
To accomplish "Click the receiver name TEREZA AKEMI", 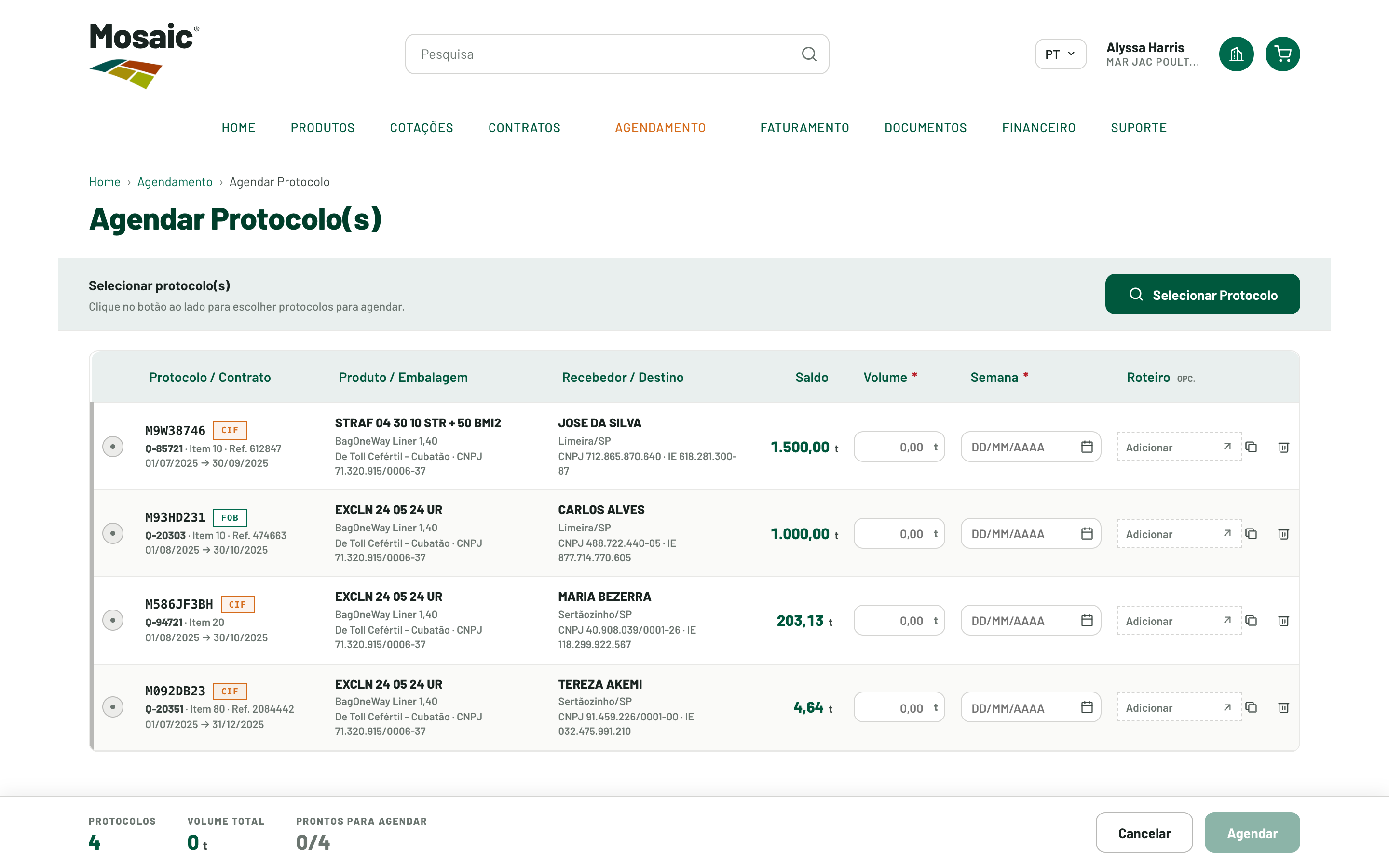I will 600,684.
